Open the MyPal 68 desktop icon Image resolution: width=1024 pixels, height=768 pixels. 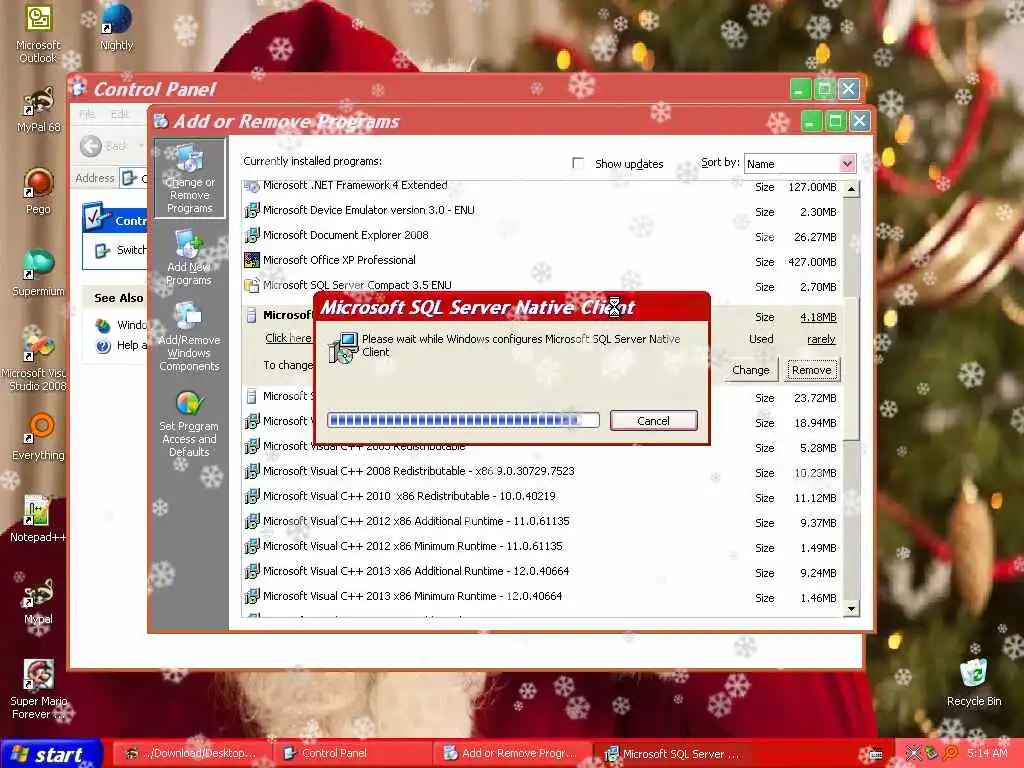point(39,110)
